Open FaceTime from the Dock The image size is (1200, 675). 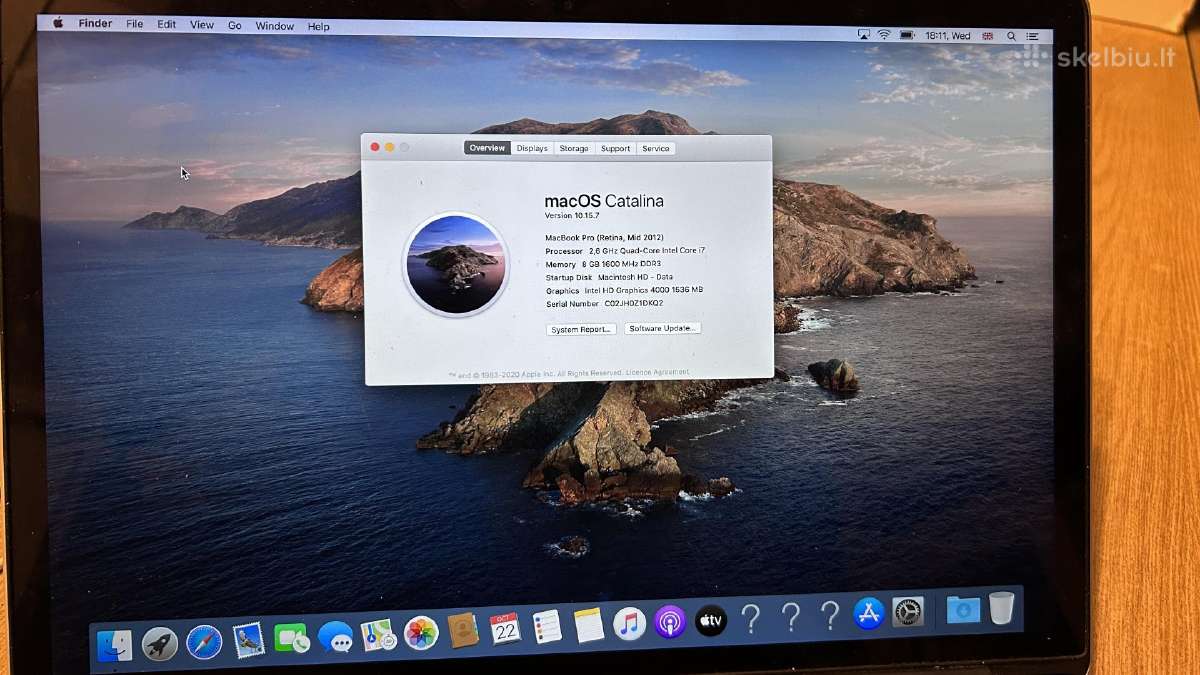click(291, 637)
